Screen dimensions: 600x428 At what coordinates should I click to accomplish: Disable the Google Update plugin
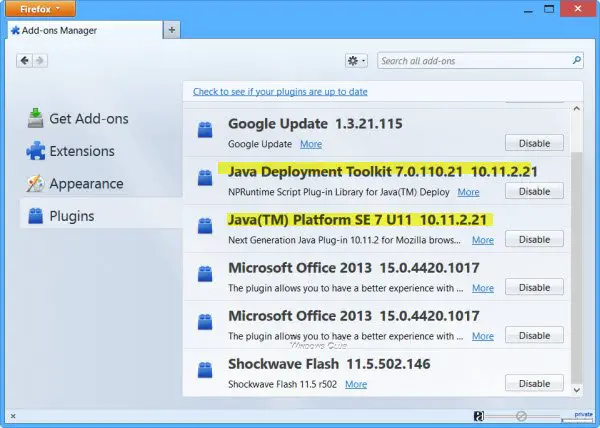tap(534, 143)
